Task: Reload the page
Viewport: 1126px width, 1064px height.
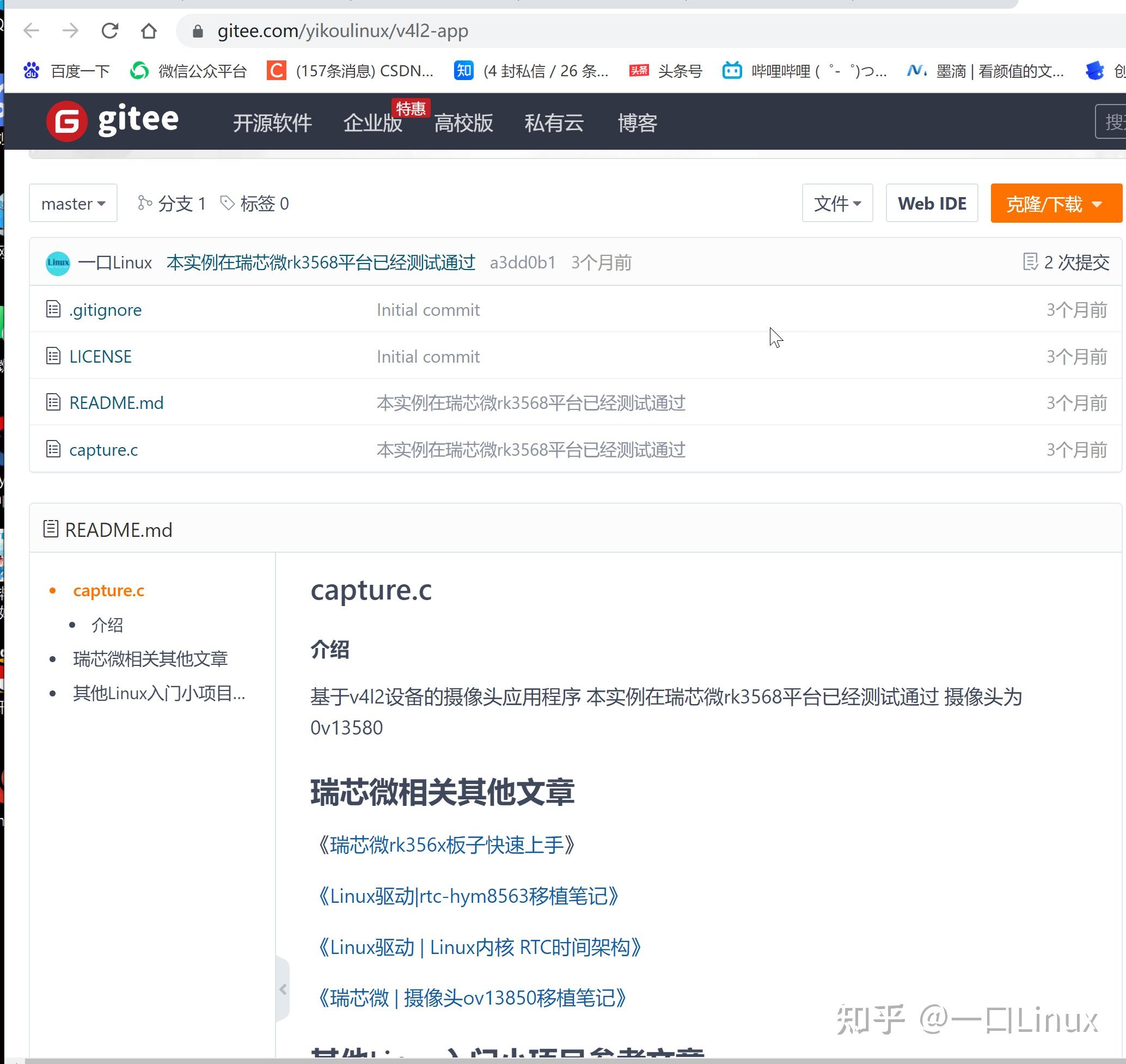Action: pos(110,31)
